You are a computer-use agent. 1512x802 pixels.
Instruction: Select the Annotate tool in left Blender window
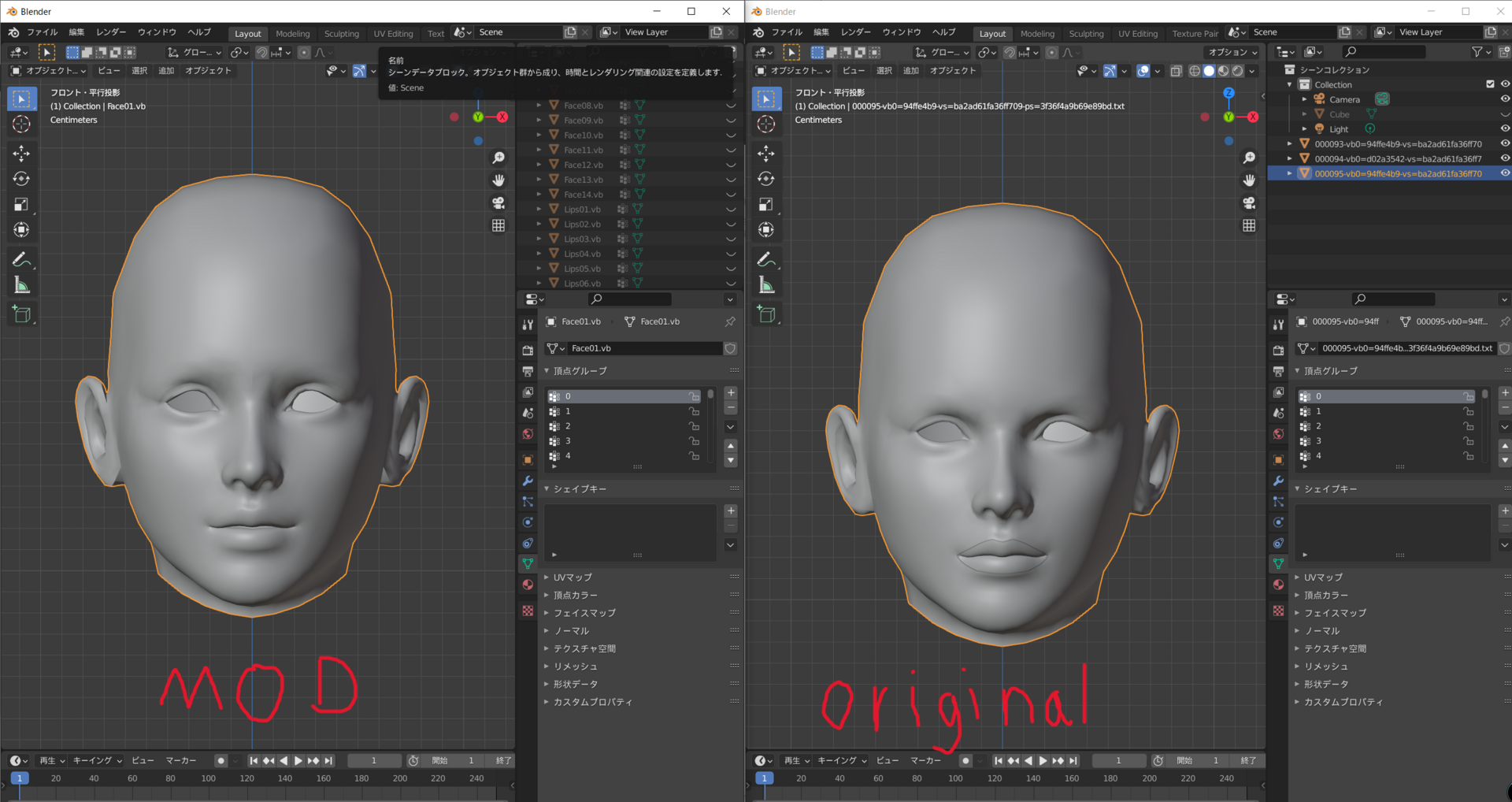click(21, 260)
